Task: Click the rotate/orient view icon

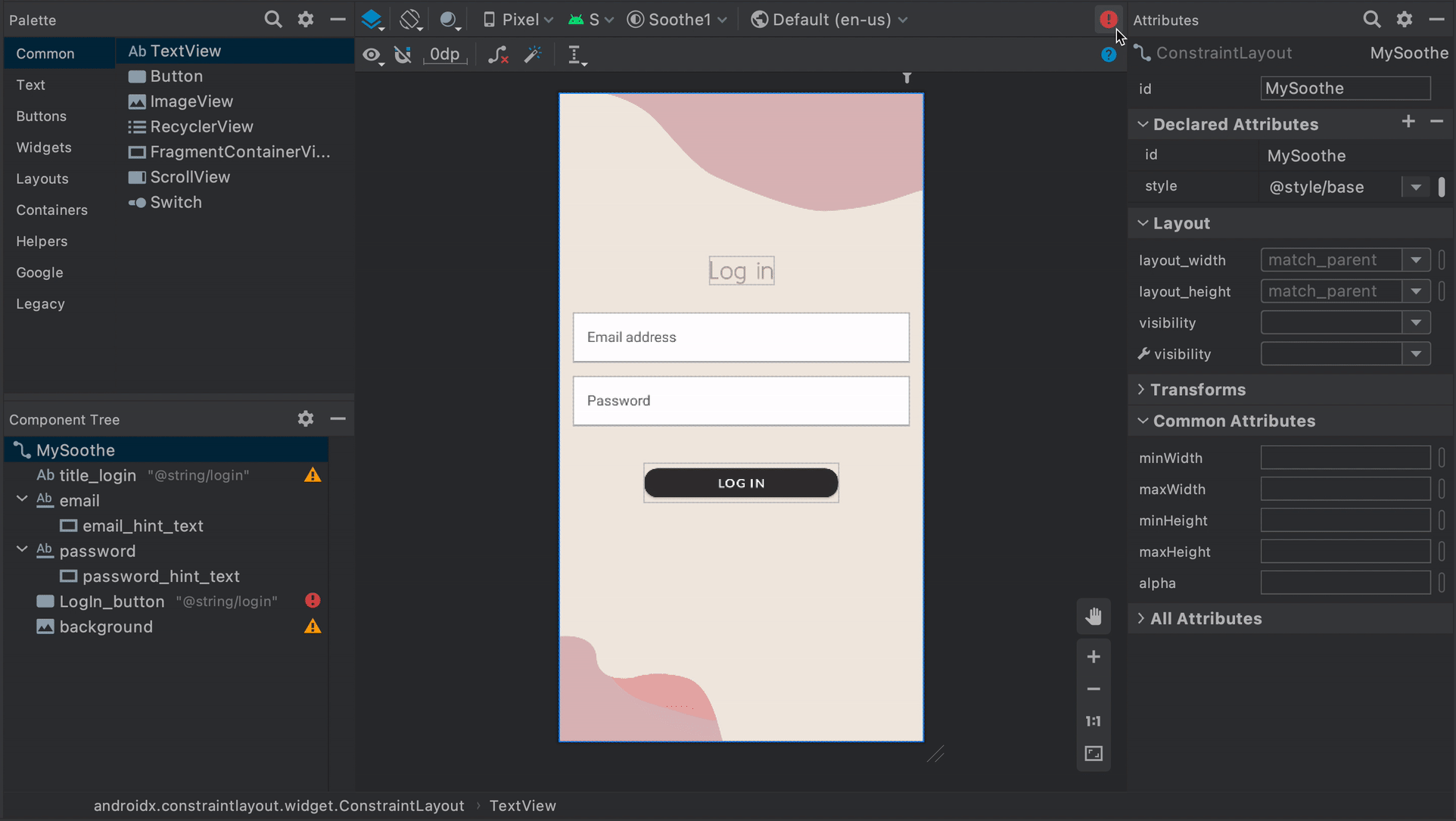Action: pos(412,19)
